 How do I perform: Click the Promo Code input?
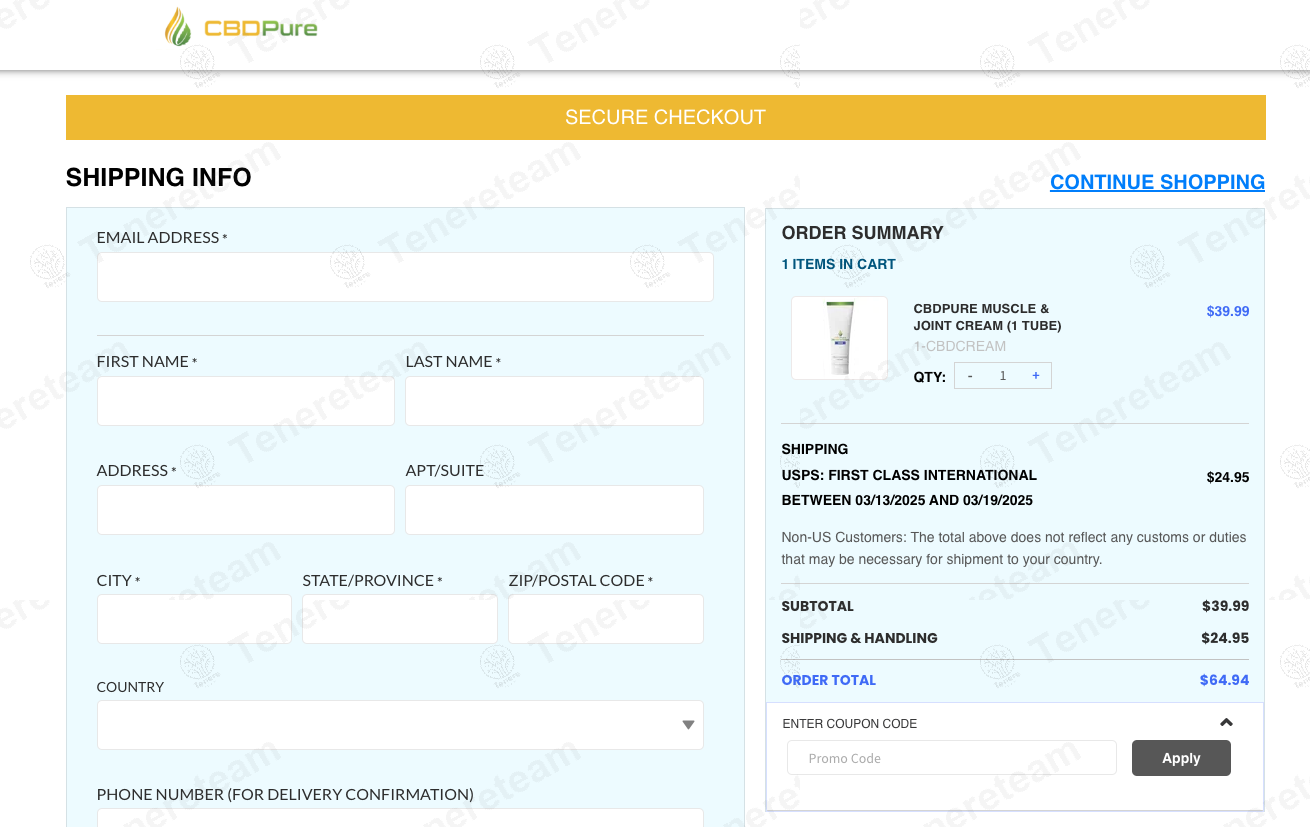tap(951, 758)
